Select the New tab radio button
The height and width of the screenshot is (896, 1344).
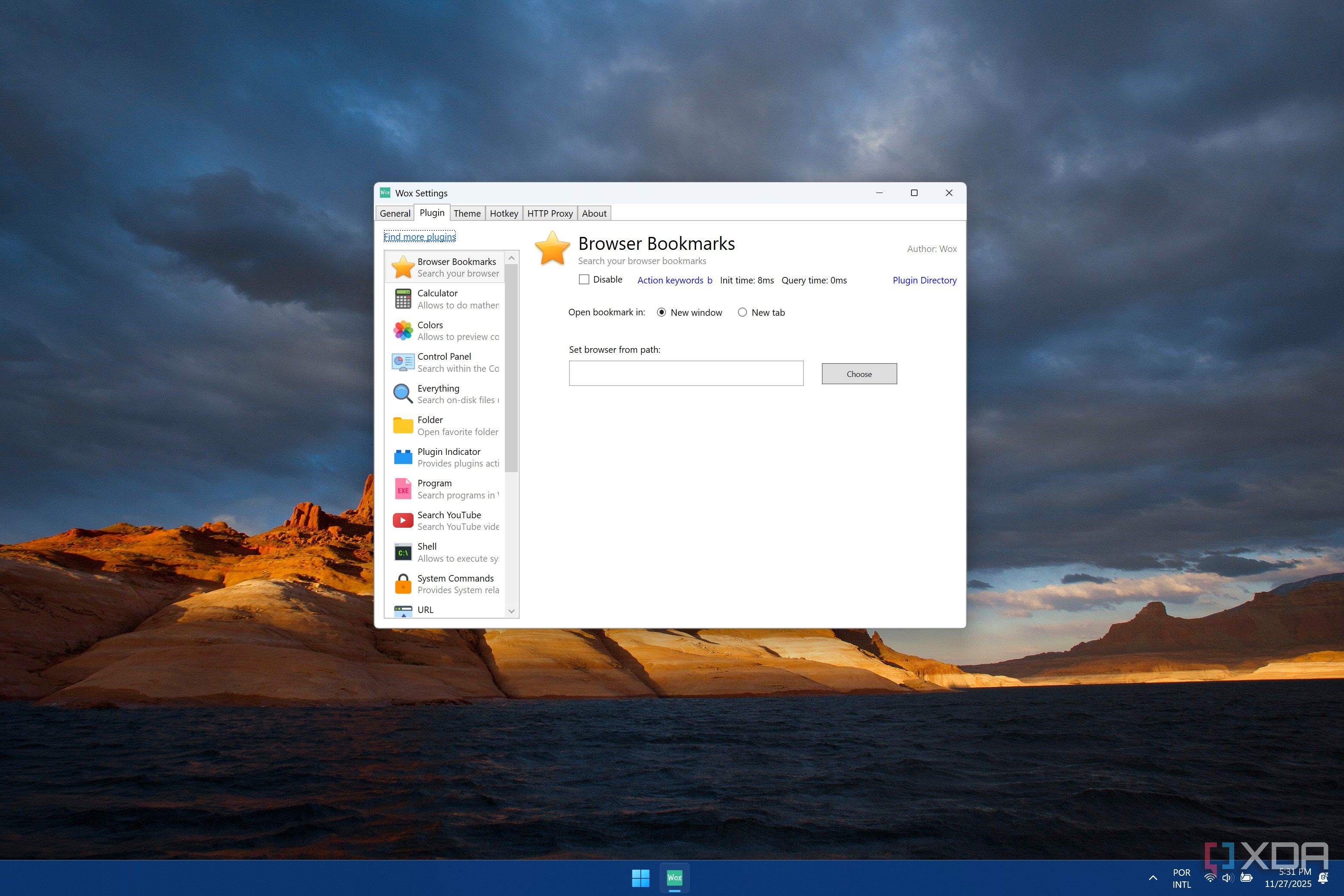tap(742, 312)
